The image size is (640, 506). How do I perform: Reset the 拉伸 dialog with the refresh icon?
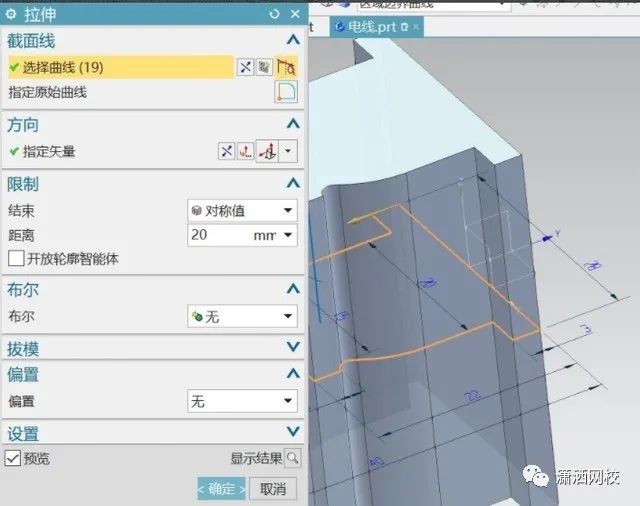(274, 14)
